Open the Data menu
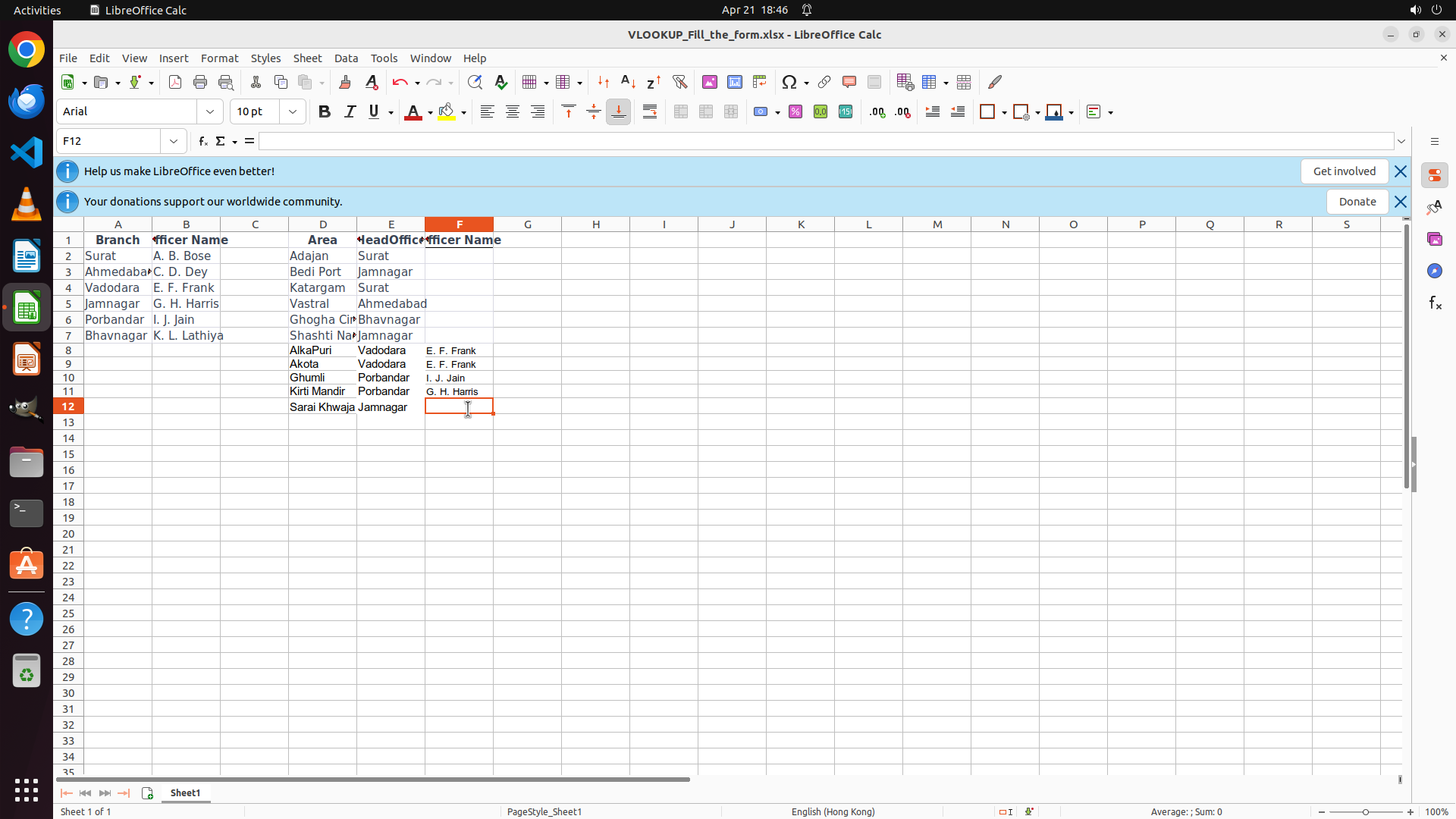Screen dimensions: 1456x819 point(346,58)
